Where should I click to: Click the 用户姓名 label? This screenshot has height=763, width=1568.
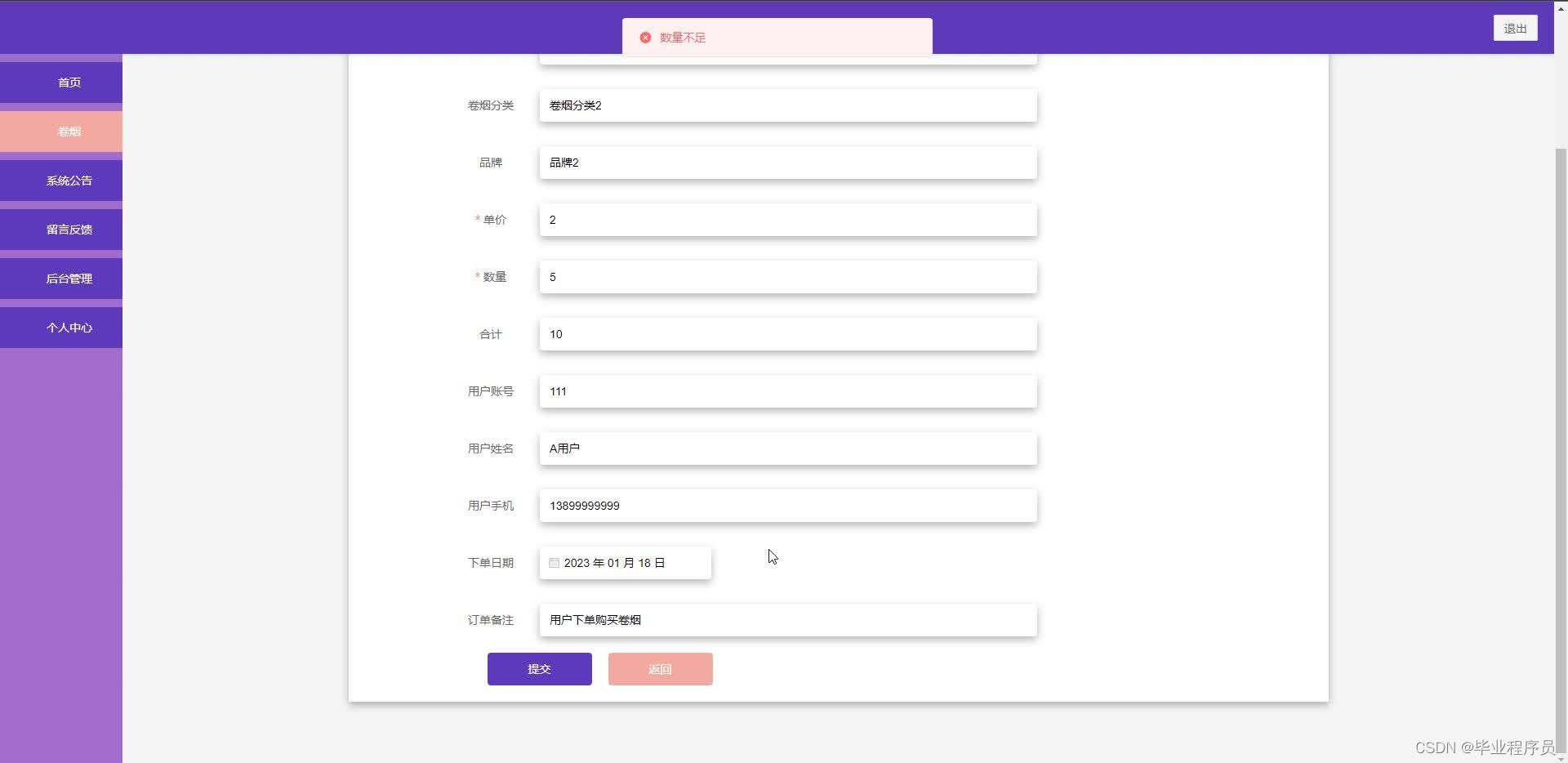pos(491,448)
